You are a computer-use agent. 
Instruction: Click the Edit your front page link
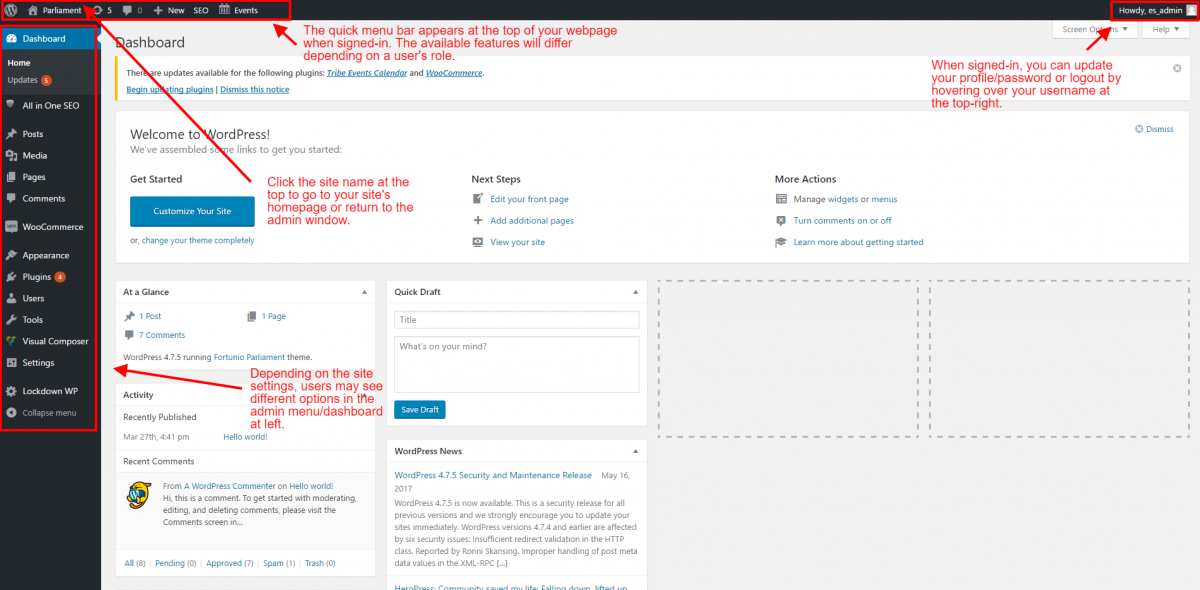point(529,200)
